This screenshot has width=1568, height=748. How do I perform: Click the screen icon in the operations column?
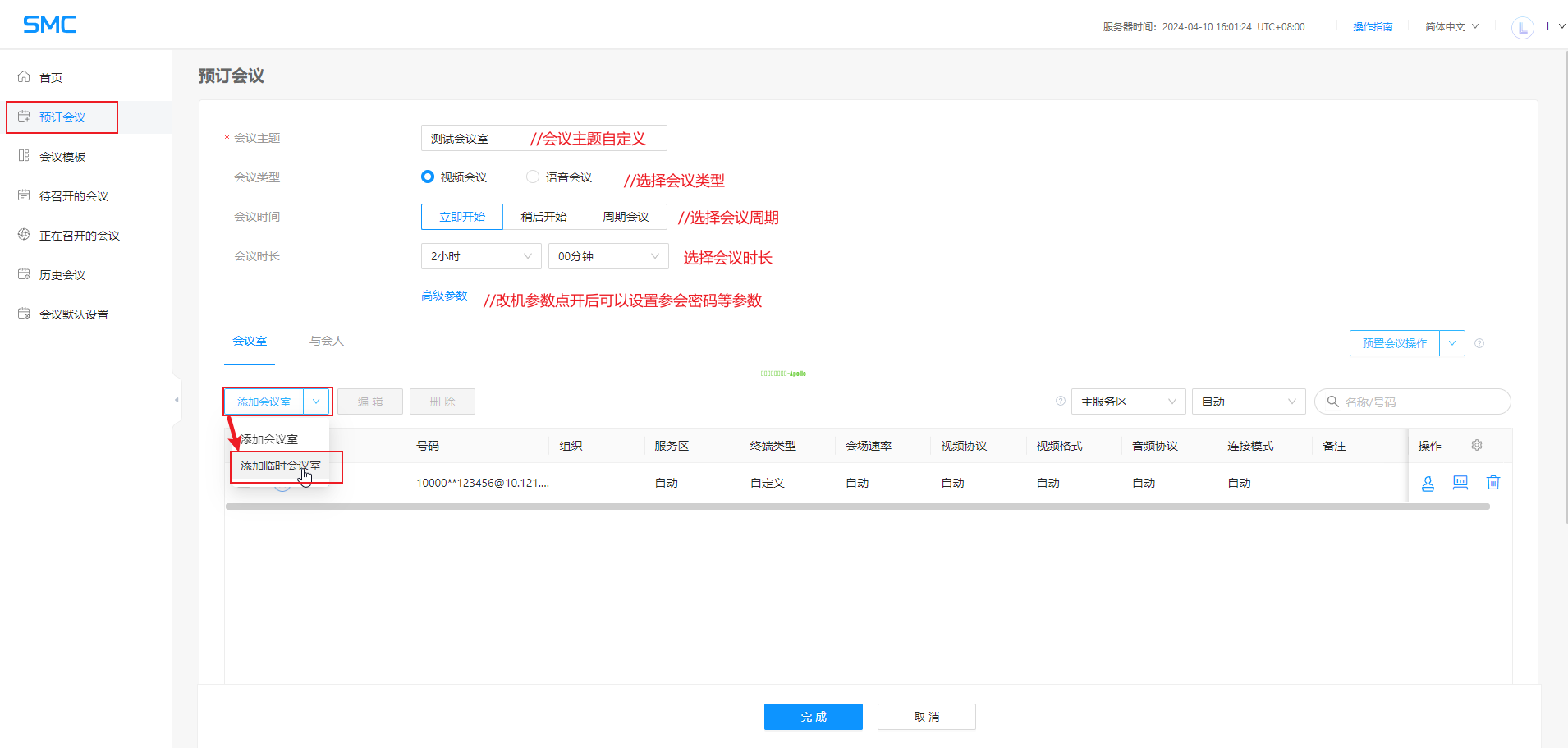[1460, 483]
